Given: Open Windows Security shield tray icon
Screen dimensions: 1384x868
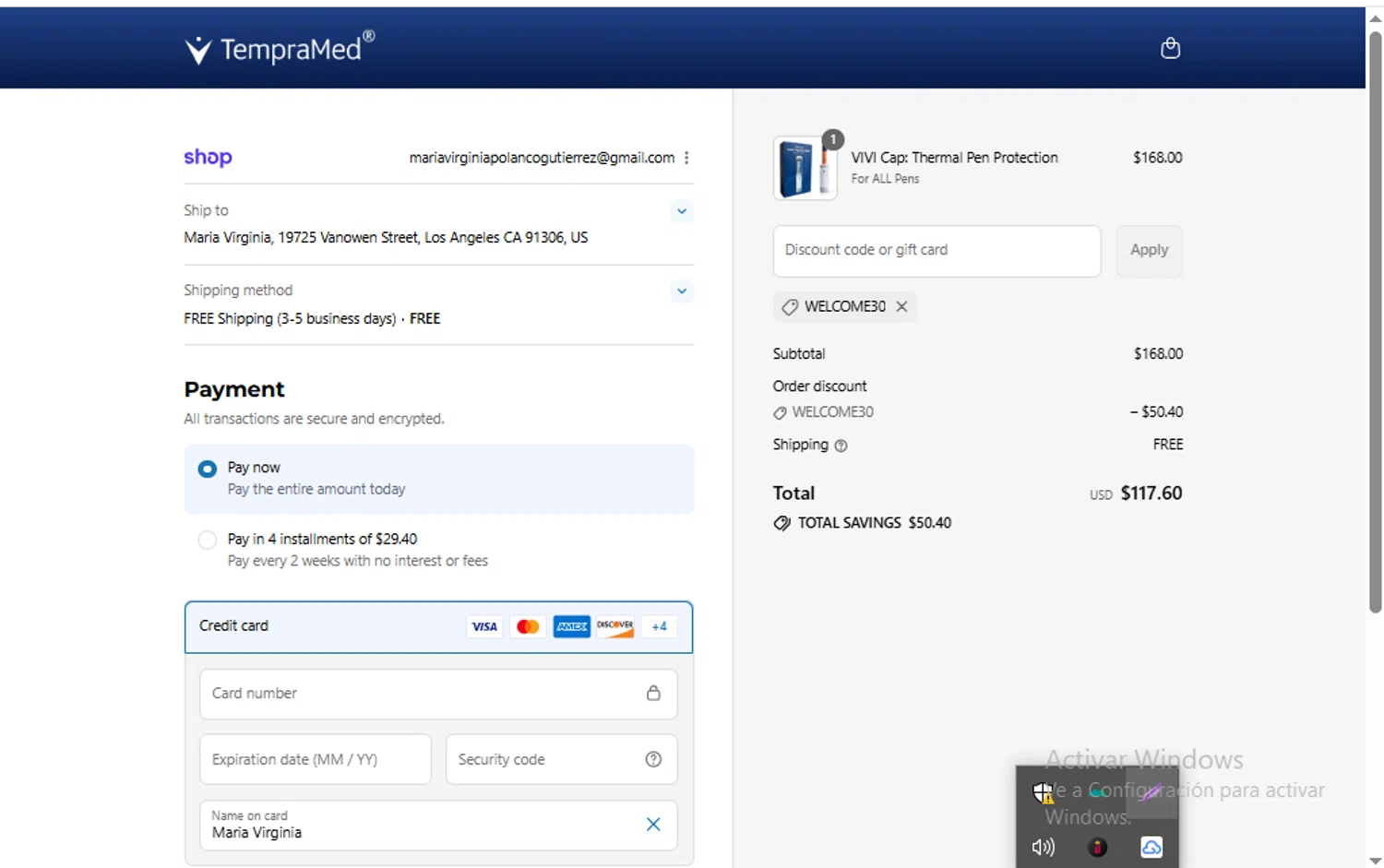Looking at the screenshot, I should (x=1043, y=792).
